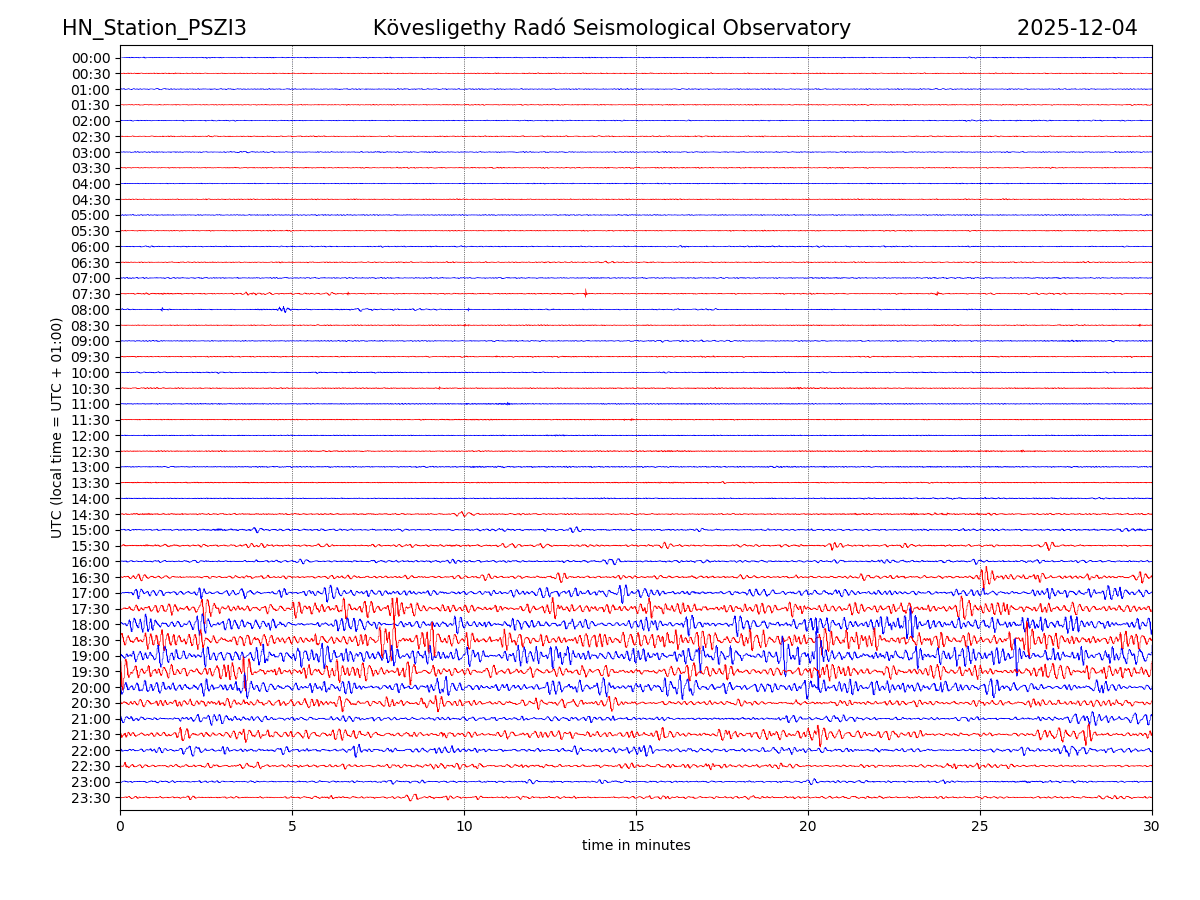The image size is (1200, 900).
Task: Click the 5 tick on the minutes axis
Action: [x=292, y=826]
